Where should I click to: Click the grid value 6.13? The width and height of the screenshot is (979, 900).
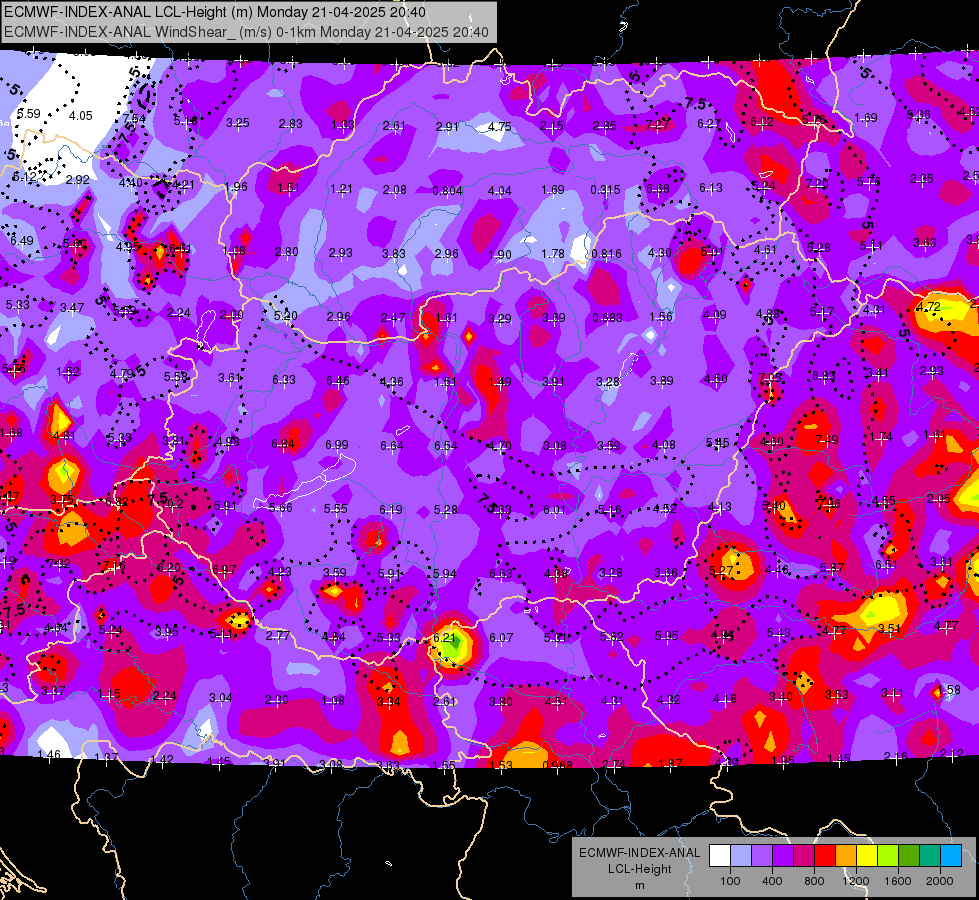click(x=711, y=188)
